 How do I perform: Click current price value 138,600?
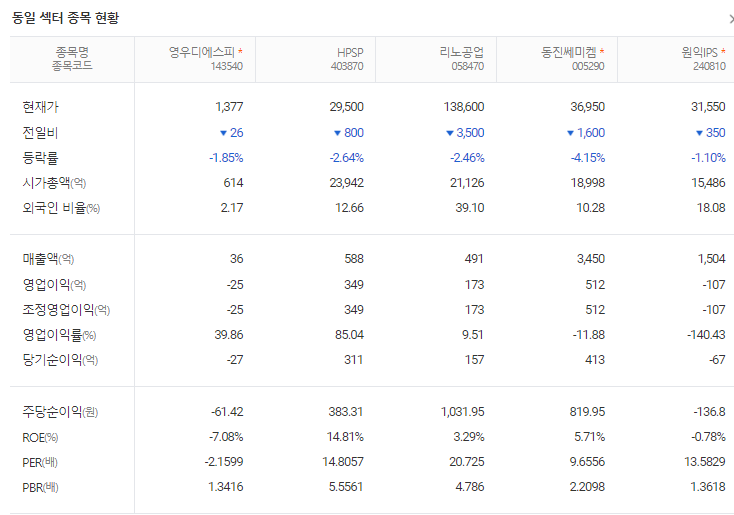click(464, 107)
